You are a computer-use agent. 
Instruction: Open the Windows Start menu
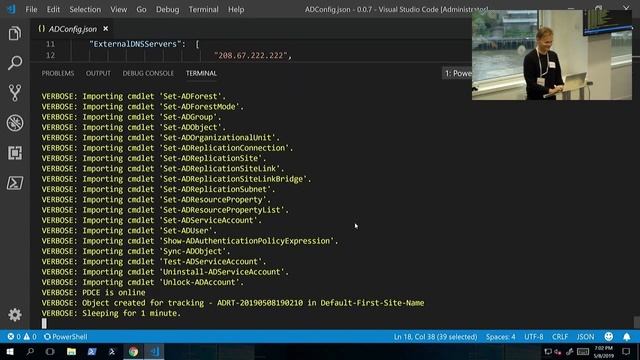(10, 351)
